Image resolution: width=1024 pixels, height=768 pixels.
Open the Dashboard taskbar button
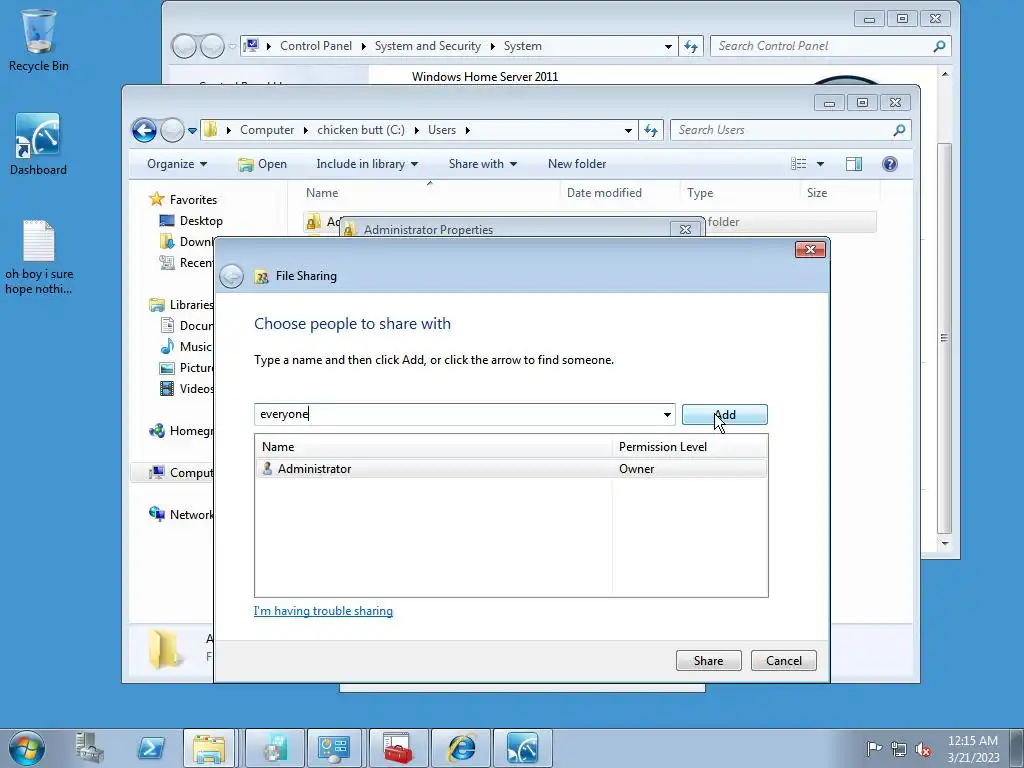[522, 748]
